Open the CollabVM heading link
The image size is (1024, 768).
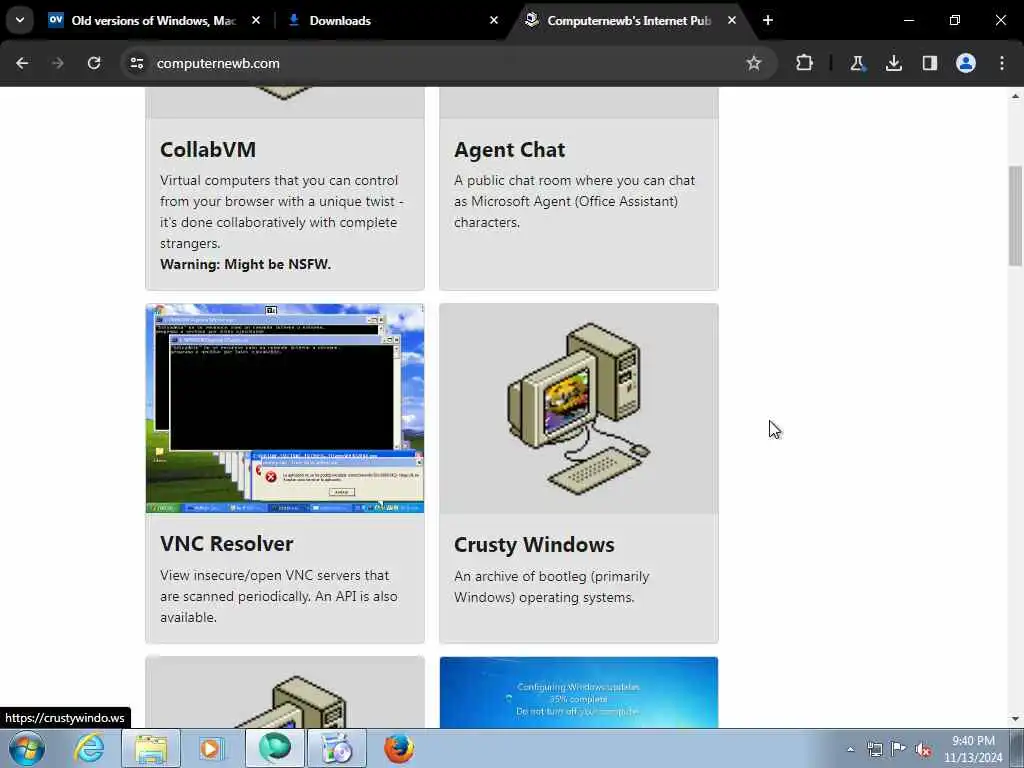[208, 150]
